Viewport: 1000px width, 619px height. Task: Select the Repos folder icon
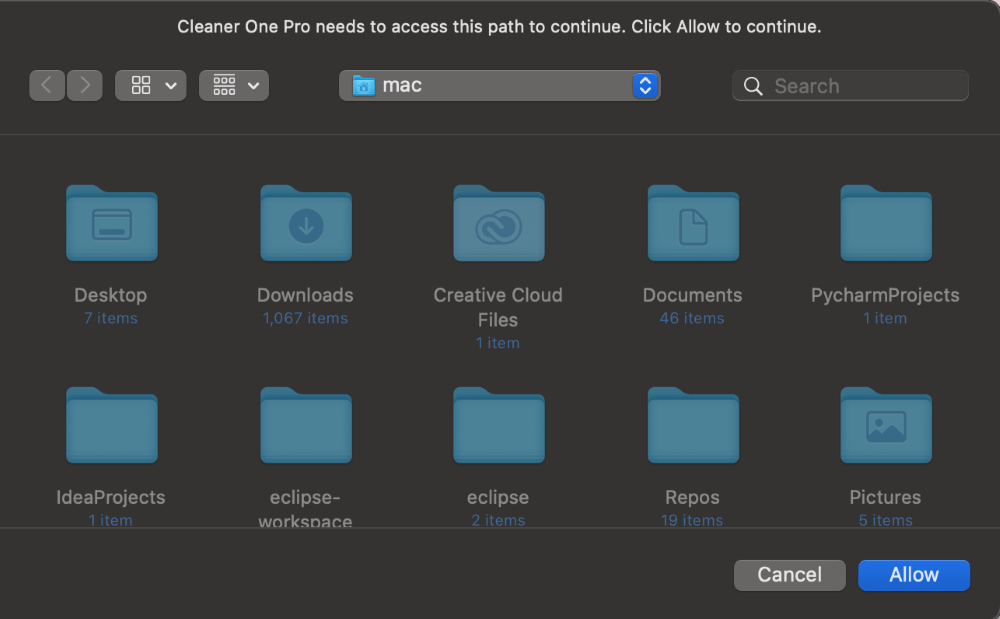point(693,425)
